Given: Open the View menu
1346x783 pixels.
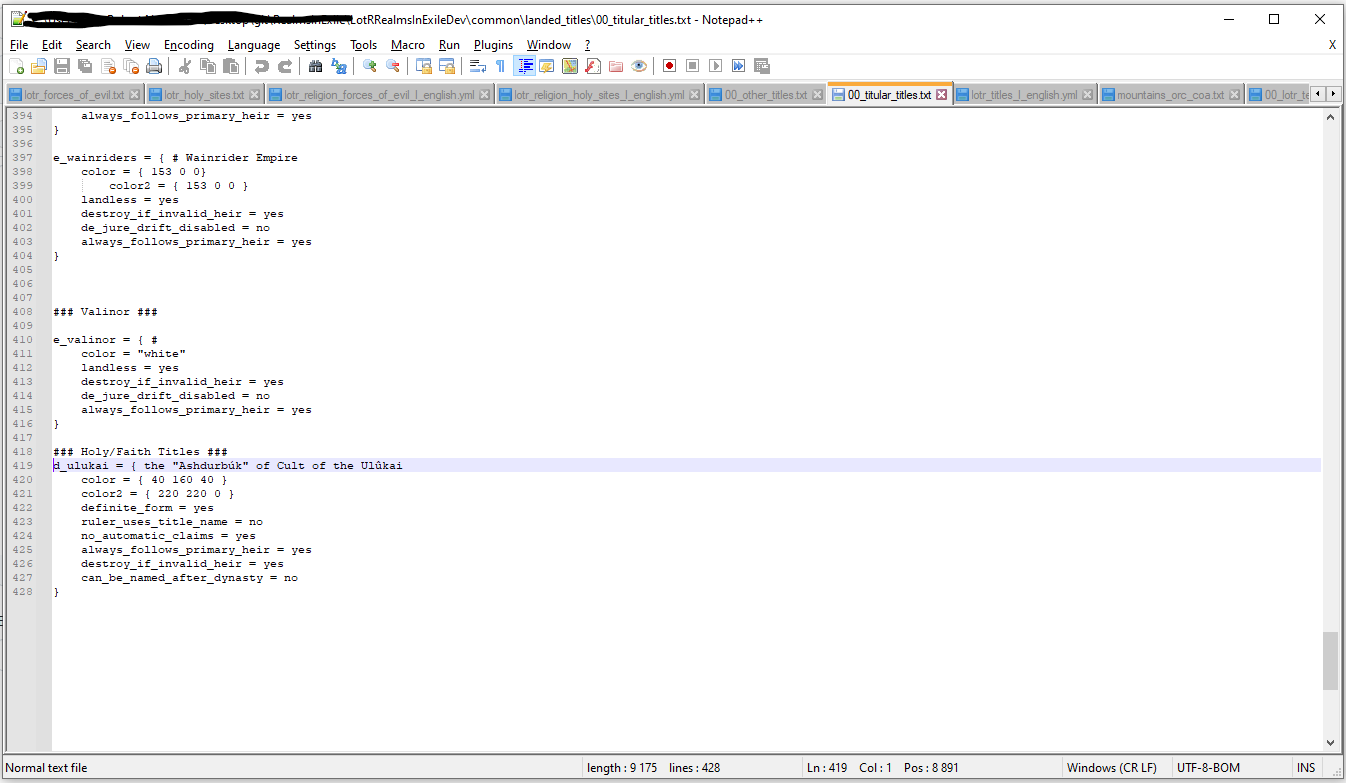Looking at the screenshot, I should pyautogui.click(x=138, y=45).
